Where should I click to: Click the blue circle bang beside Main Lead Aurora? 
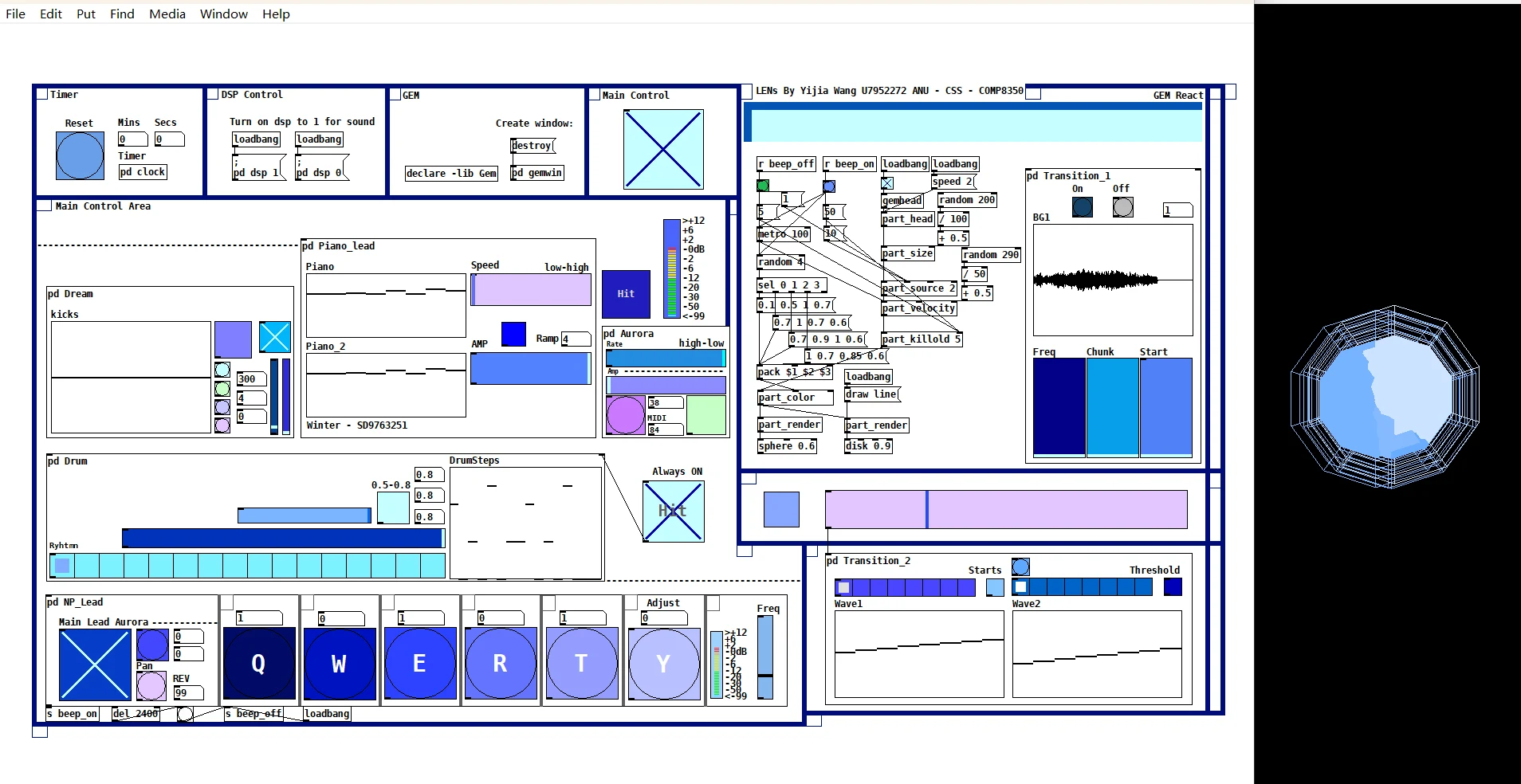coord(152,645)
